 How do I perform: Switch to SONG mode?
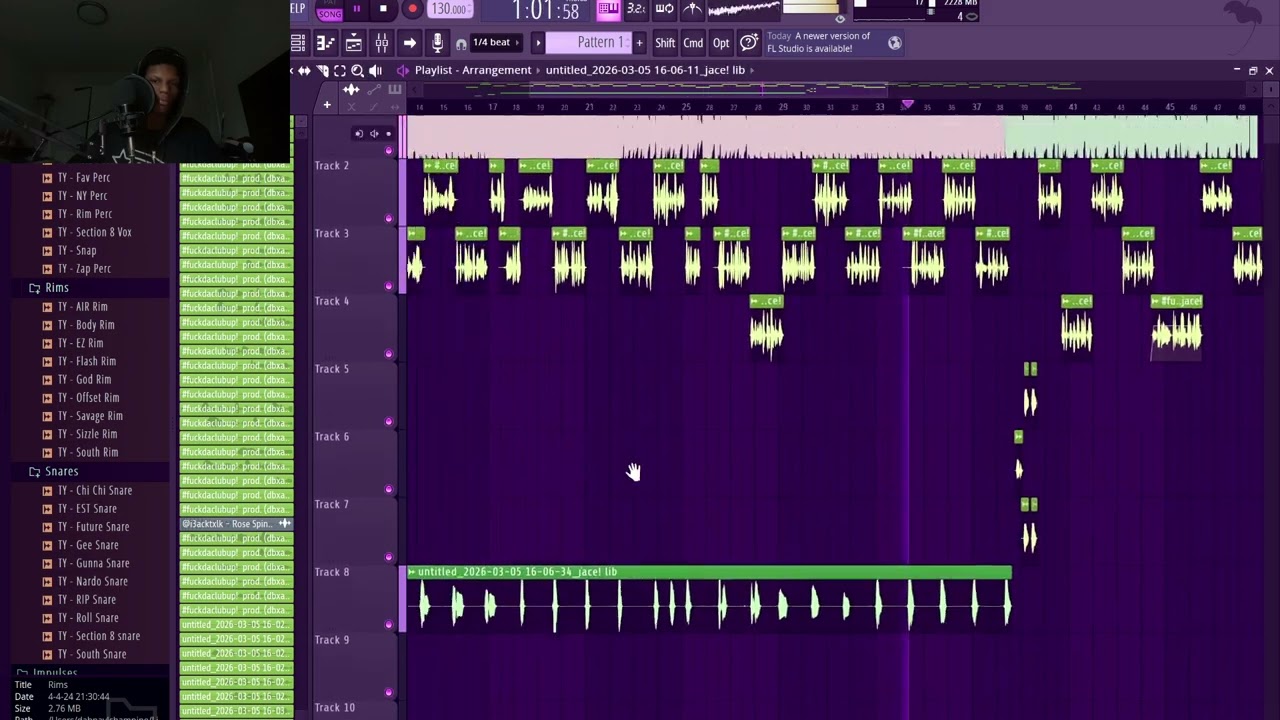329,14
